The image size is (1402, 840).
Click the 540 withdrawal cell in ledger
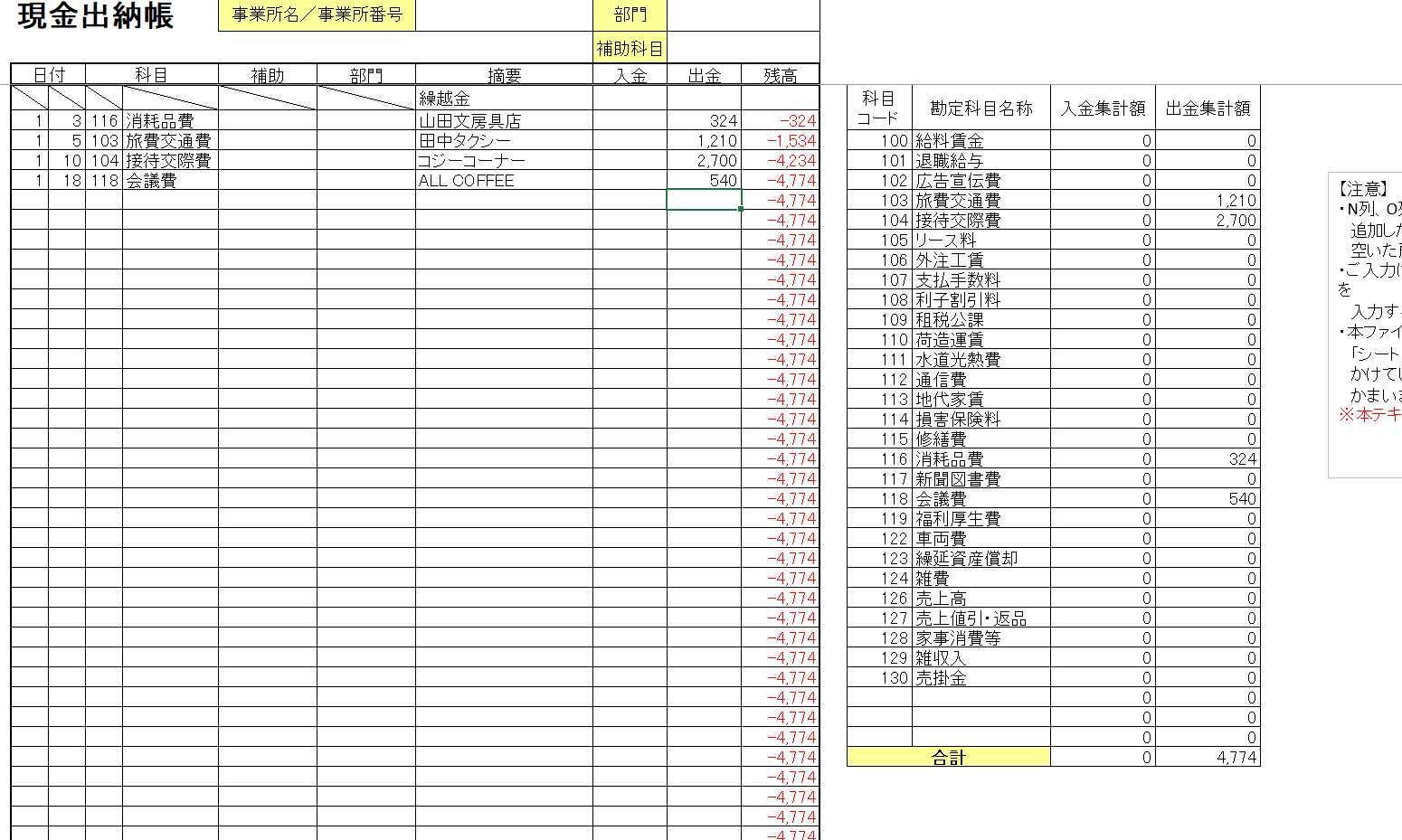pos(704,180)
